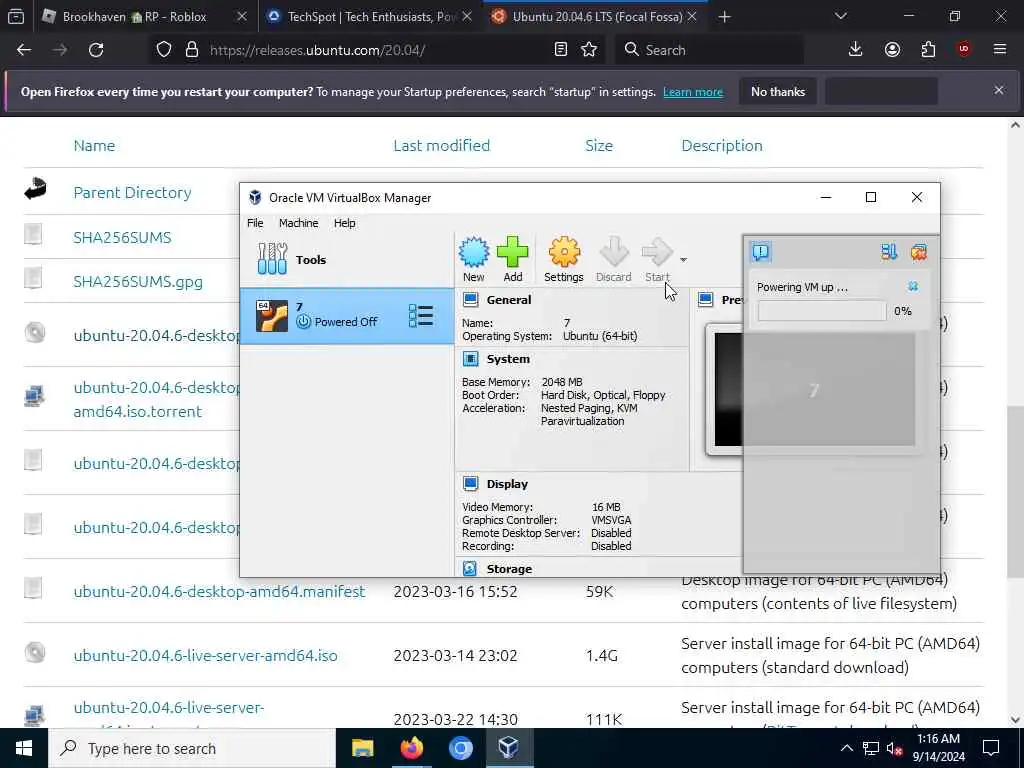Viewport: 1024px width, 768px height.
Task: Open the SHA256SUMS.gpg link
Action: coord(138,282)
